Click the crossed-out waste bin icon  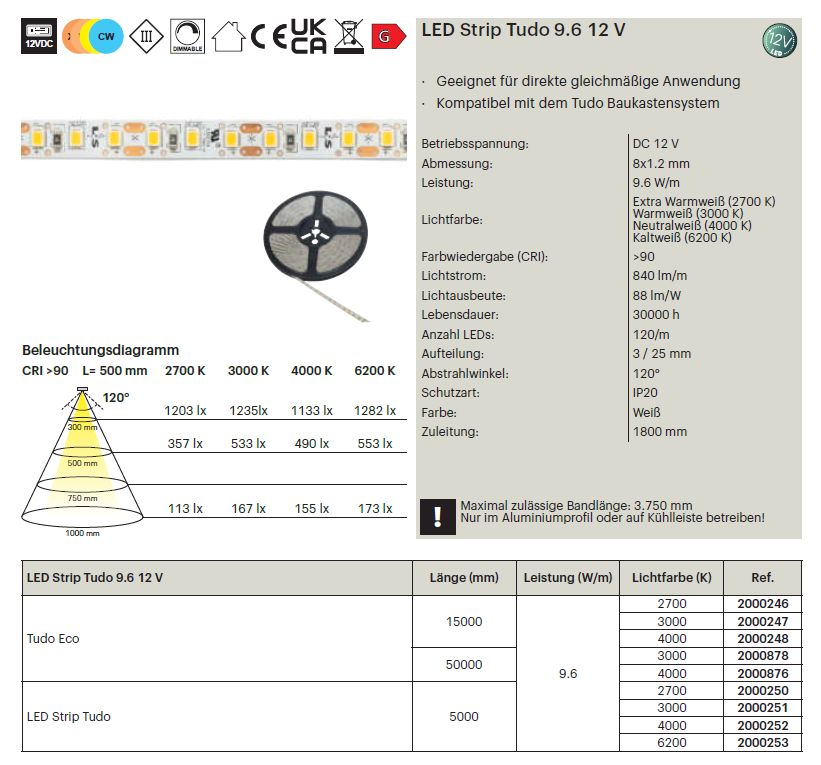pos(350,38)
